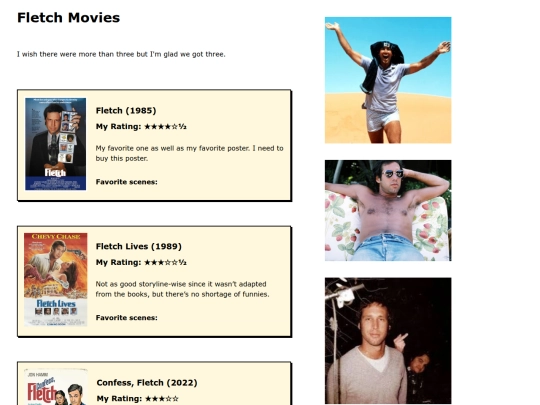Click the intro sentence 'I wish there were more than three'
The height and width of the screenshot is (405, 540).
tap(121, 54)
